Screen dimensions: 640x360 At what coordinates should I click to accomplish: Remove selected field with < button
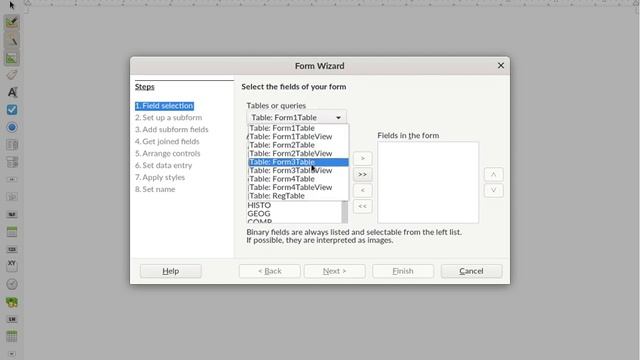point(362,190)
